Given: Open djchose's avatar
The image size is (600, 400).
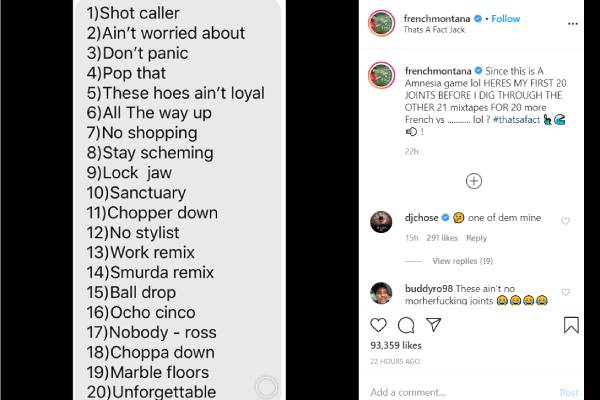Looking at the screenshot, I should 381,222.
